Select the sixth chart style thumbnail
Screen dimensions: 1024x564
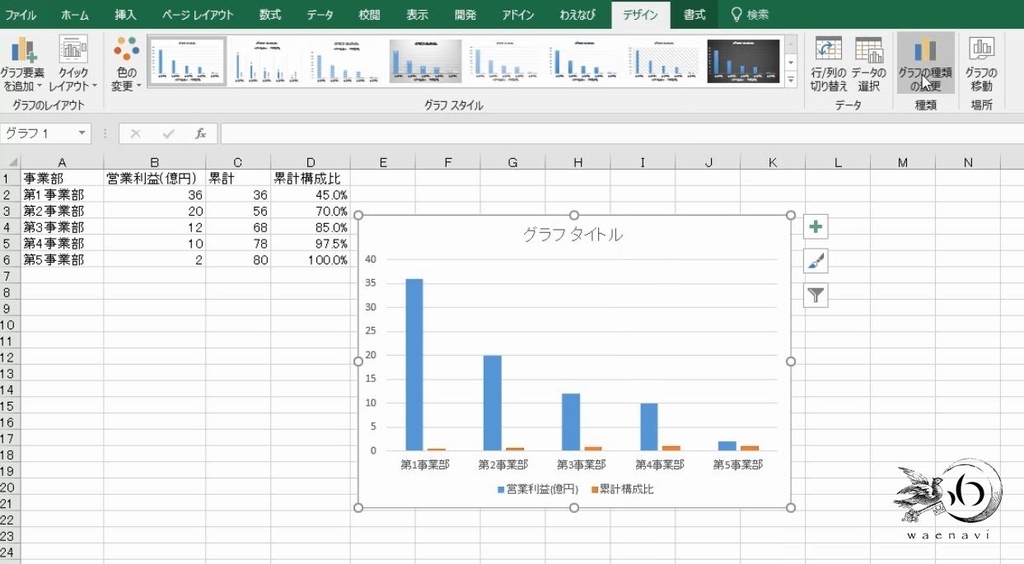click(x=584, y=61)
